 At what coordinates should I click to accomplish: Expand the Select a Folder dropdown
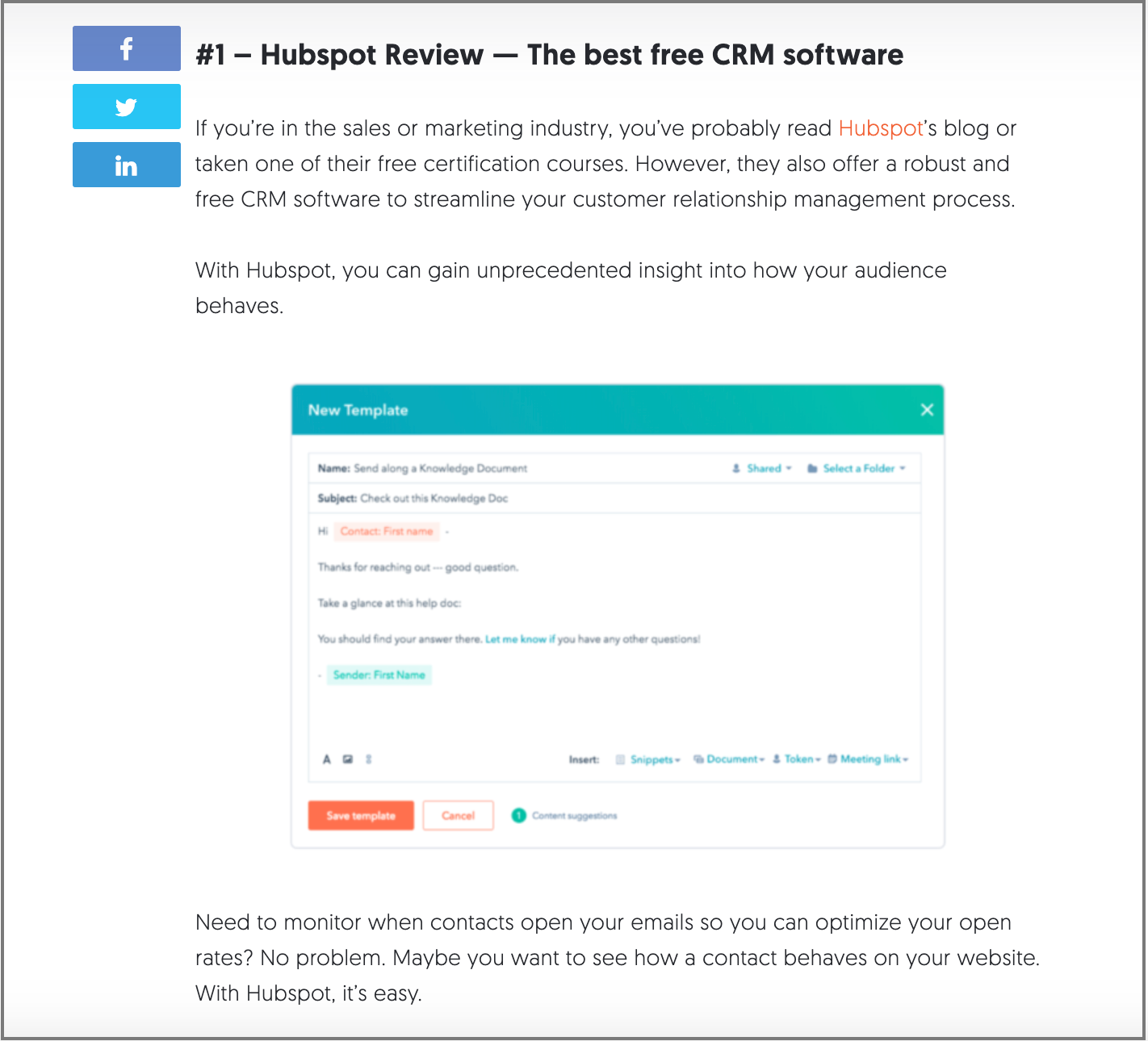point(857,469)
